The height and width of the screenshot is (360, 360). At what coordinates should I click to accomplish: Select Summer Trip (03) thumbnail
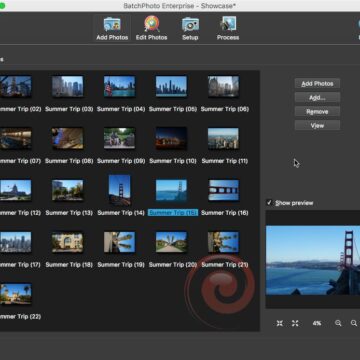[68, 86]
